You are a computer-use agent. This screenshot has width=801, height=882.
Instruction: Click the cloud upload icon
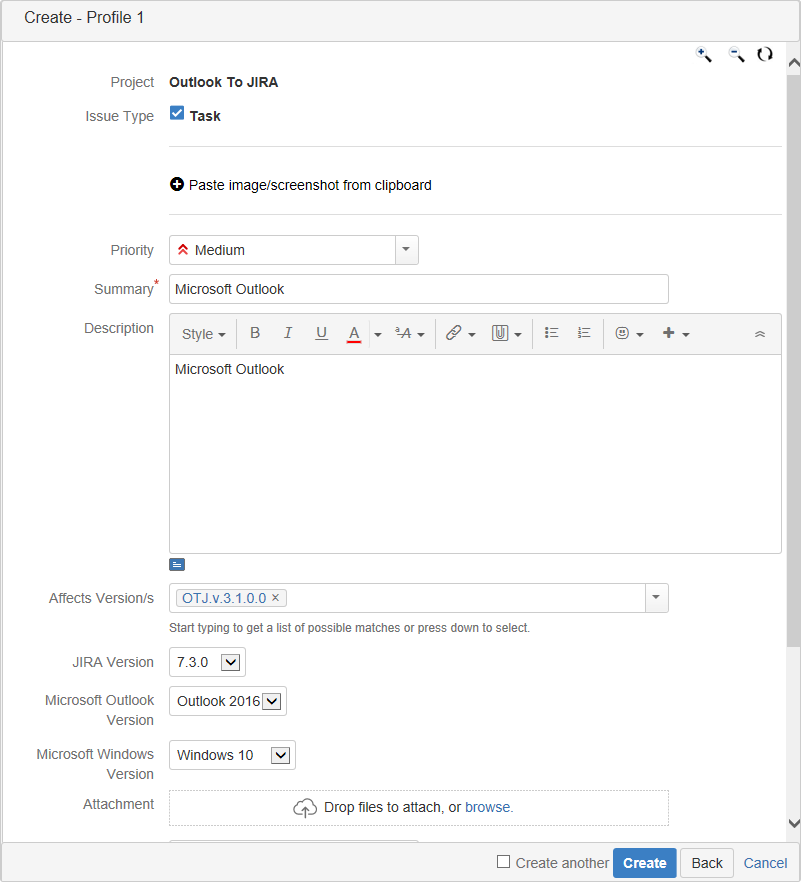click(305, 808)
